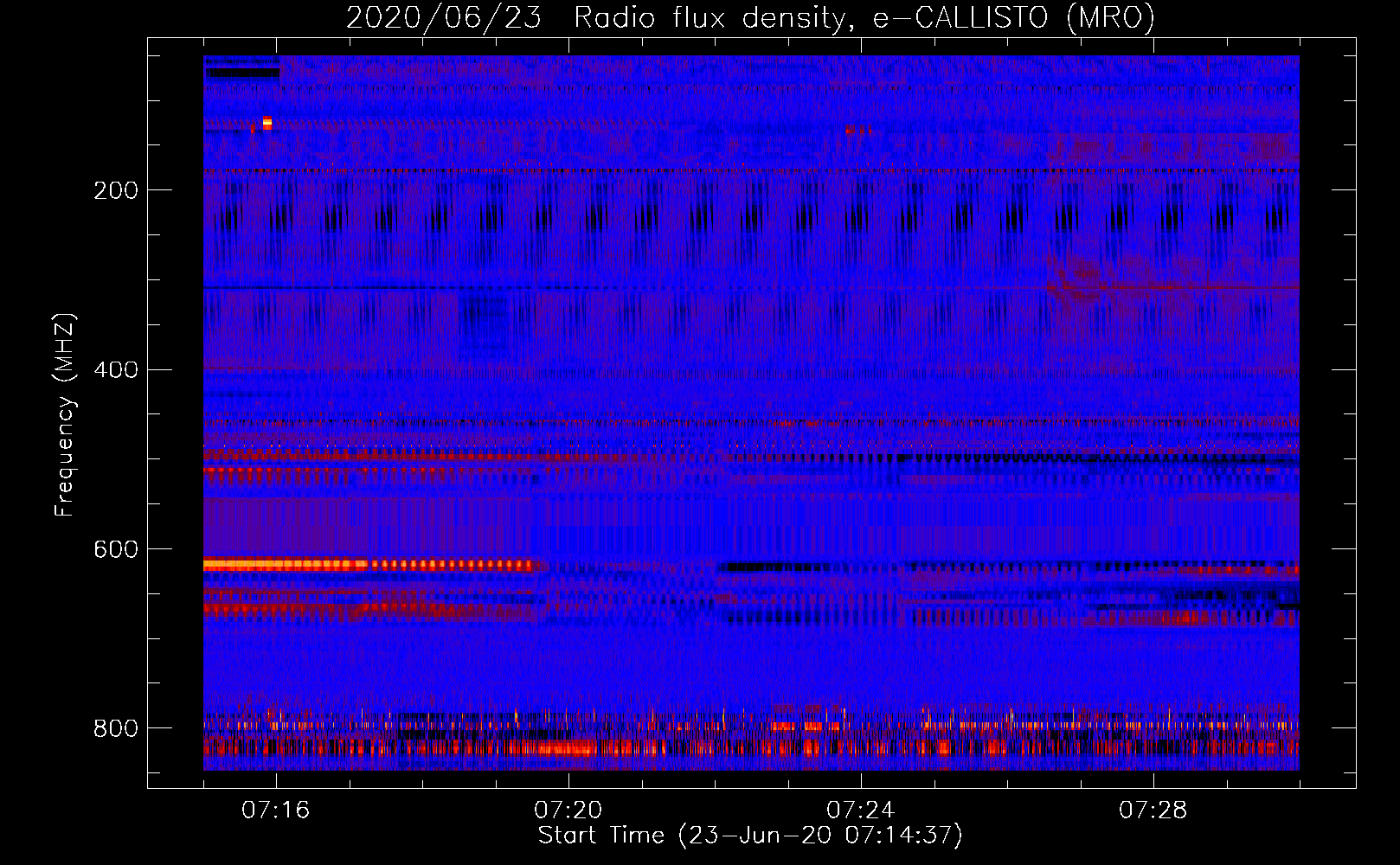Click the 07:20 time tick label
The width and height of the screenshot is (1400, 865).
(568, 810)
